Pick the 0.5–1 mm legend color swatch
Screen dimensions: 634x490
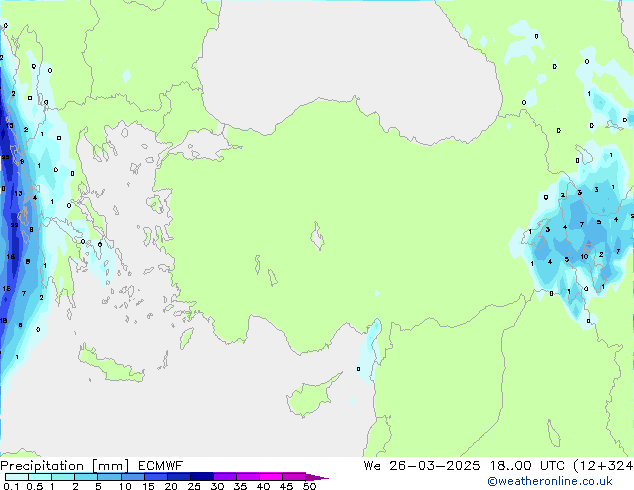[x=40, y=477]
